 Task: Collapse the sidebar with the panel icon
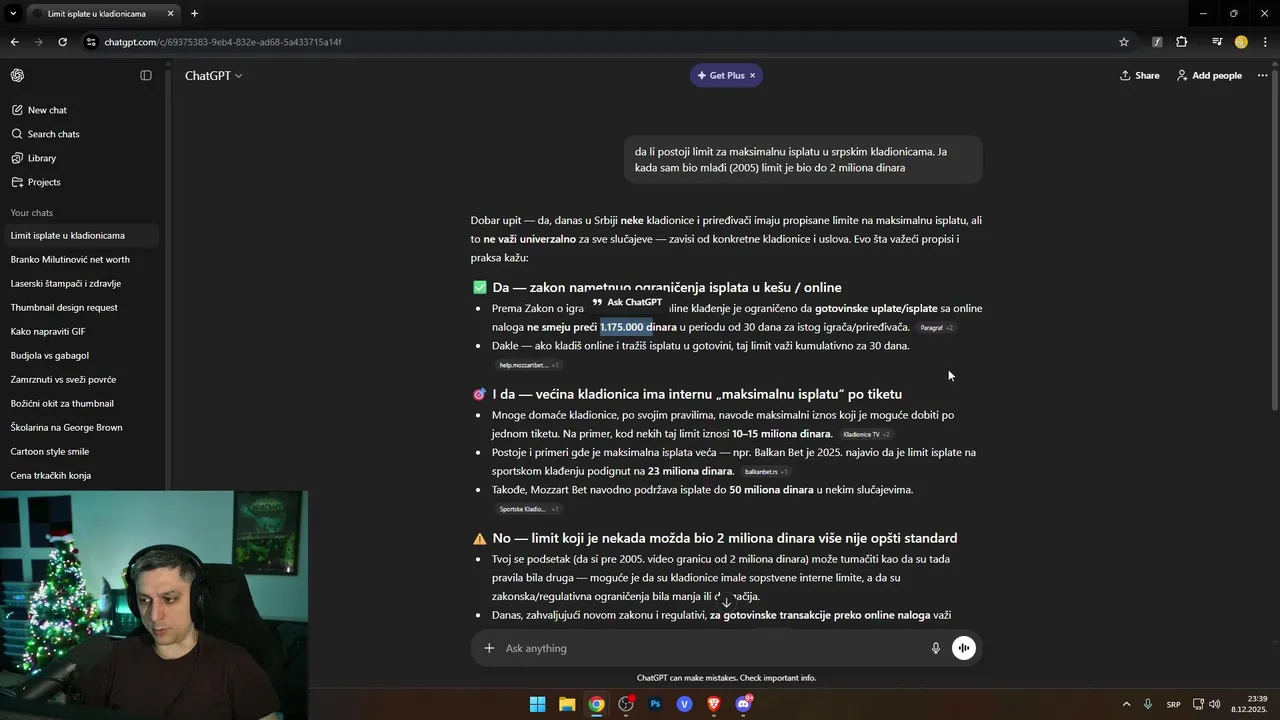[x=146, y=75]
